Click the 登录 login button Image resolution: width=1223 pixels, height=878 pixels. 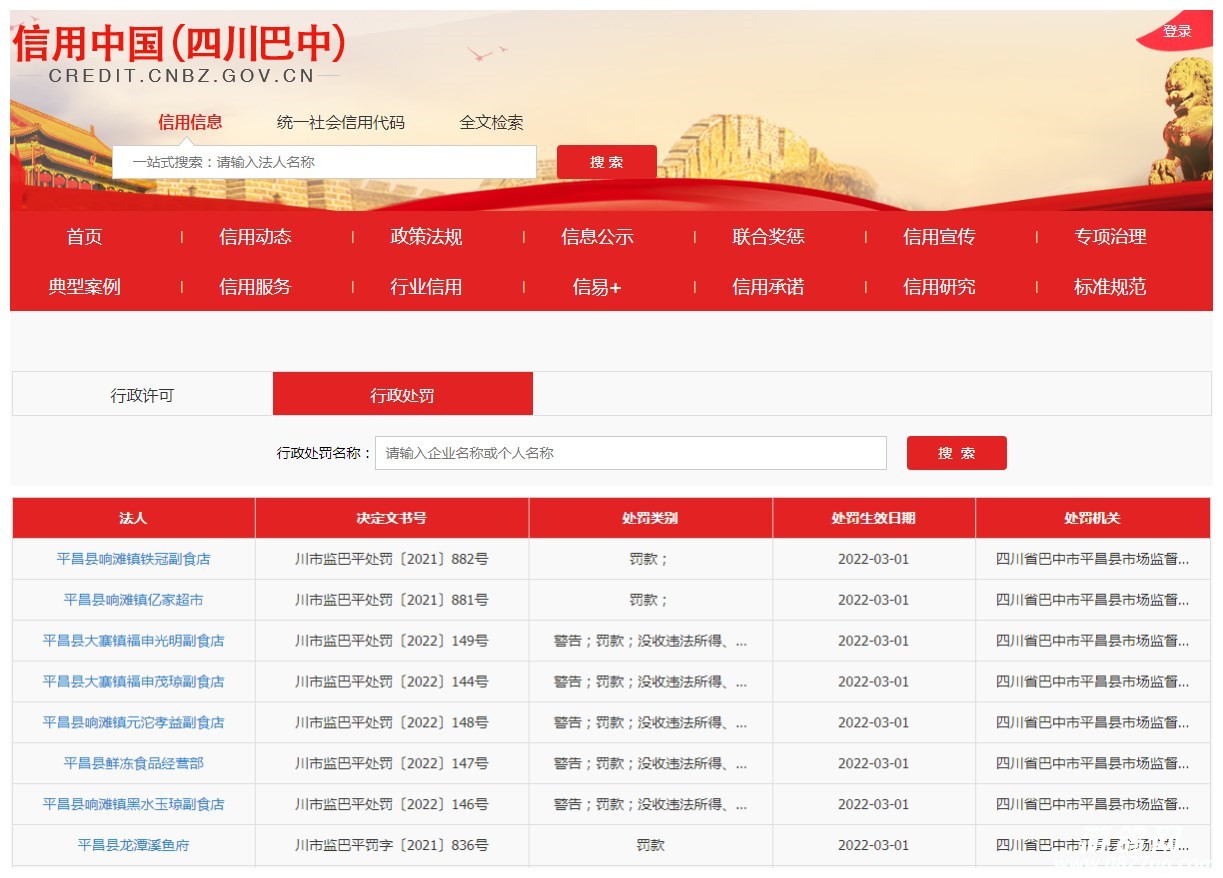(x=1176, y=32)
